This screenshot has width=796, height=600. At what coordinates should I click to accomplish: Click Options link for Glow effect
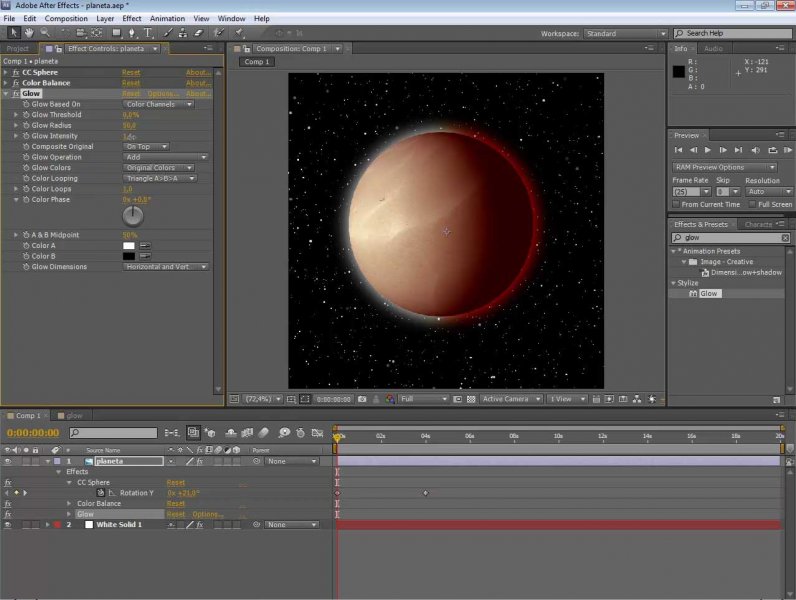tap(163, 93)
